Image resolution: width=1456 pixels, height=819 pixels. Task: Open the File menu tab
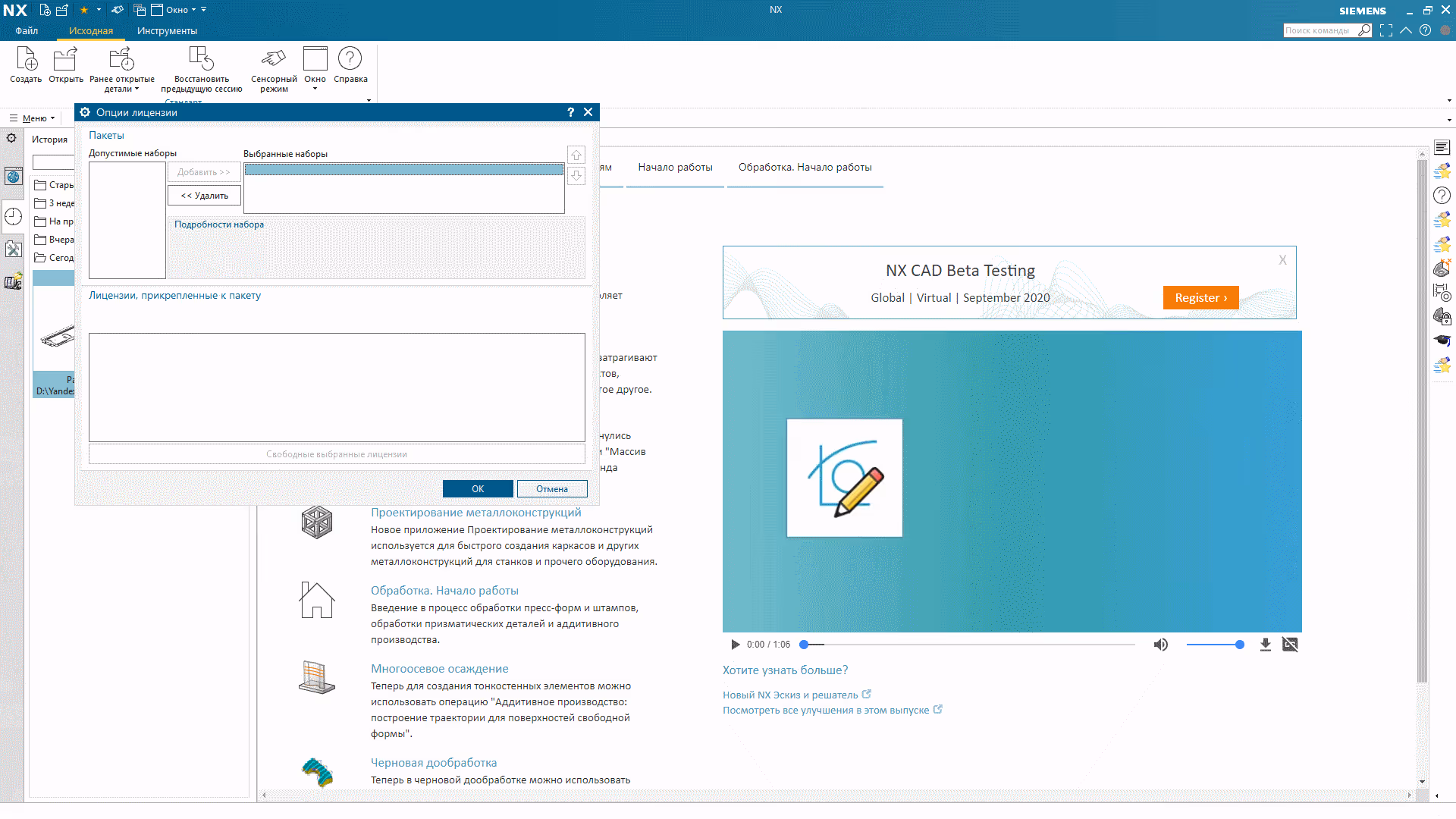click(x=27, y=31)
